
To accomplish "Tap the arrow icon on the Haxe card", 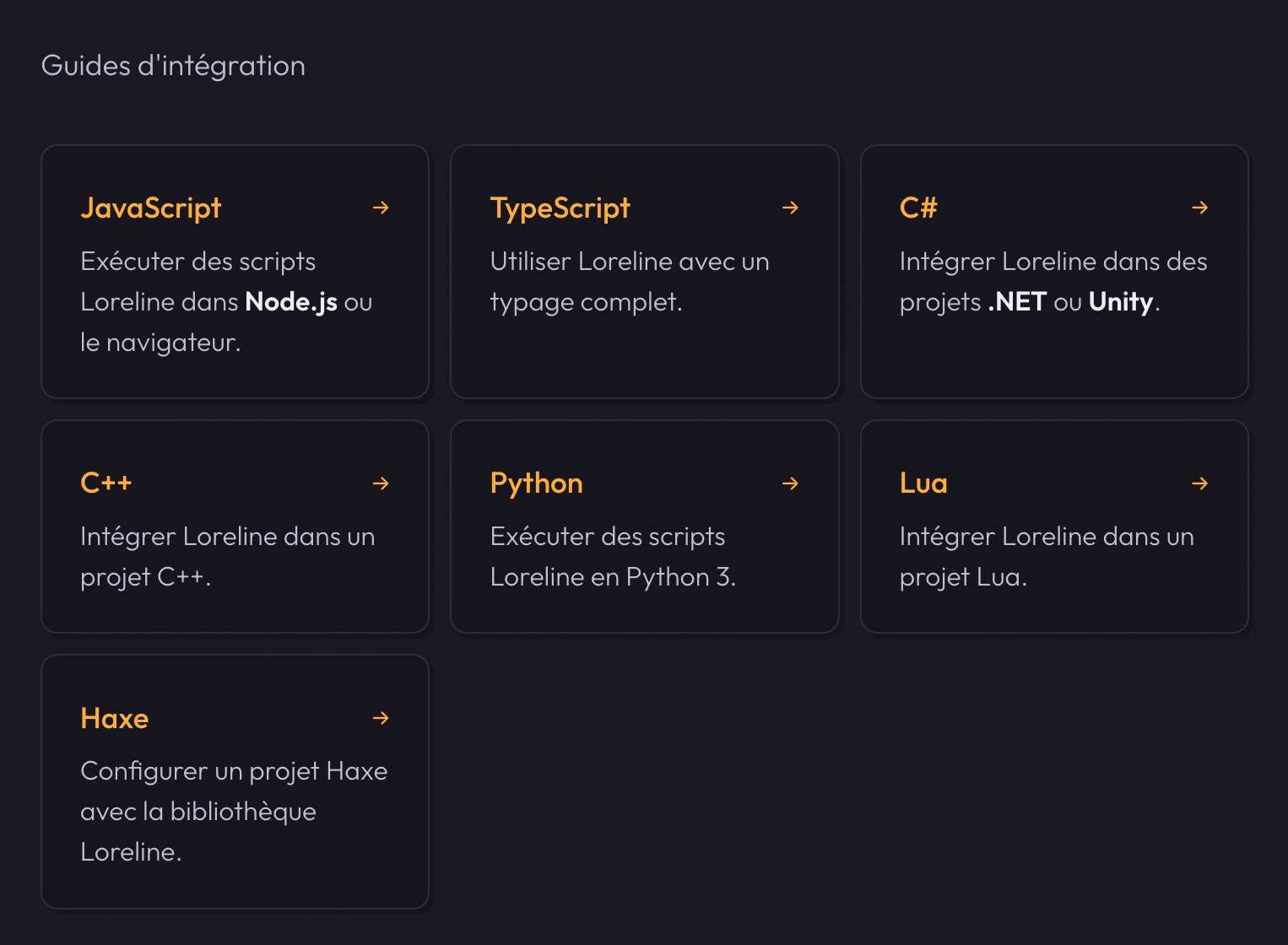I will (x=381, y=718).
